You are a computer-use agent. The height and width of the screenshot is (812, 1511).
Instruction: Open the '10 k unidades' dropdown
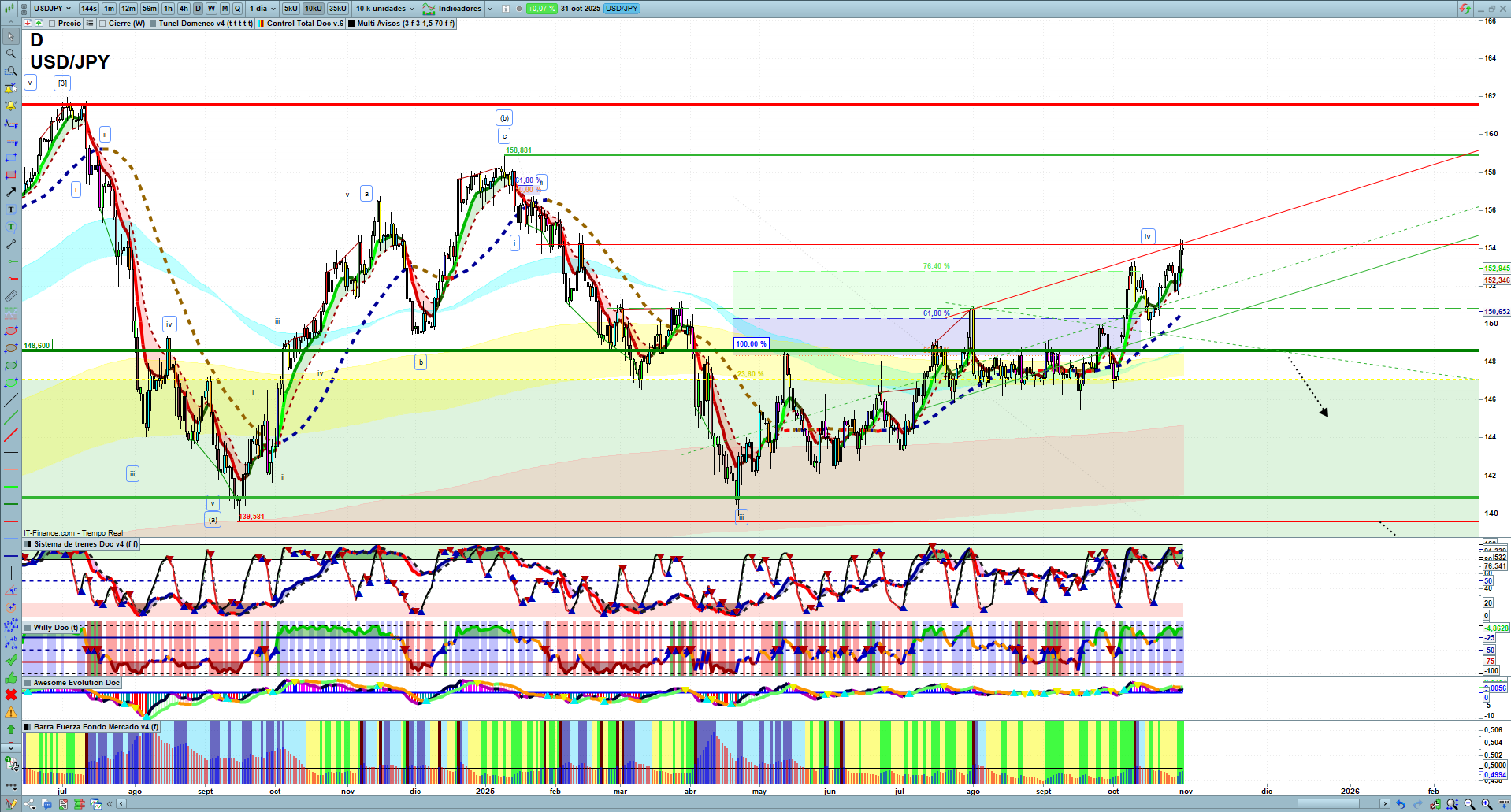point(384,9)
